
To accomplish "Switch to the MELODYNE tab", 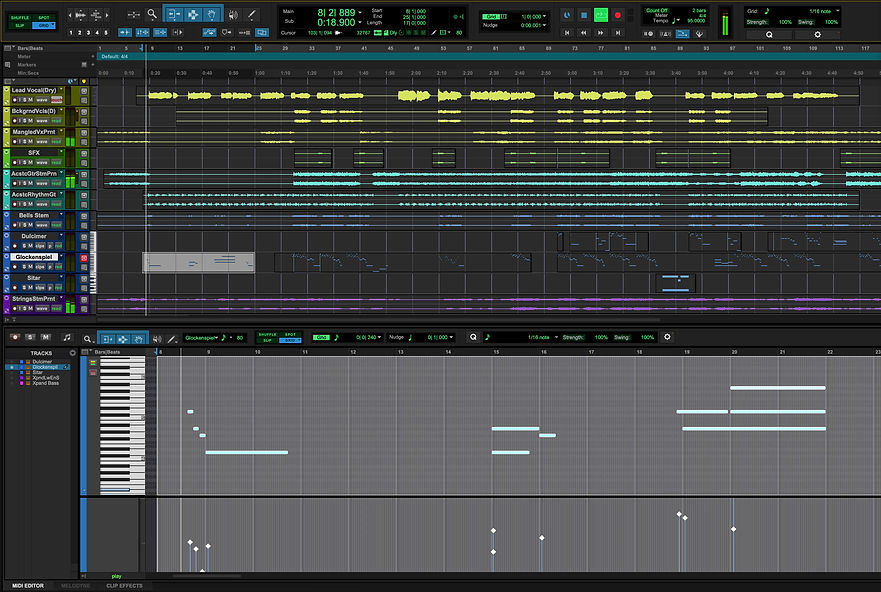I will pos(75,585).
